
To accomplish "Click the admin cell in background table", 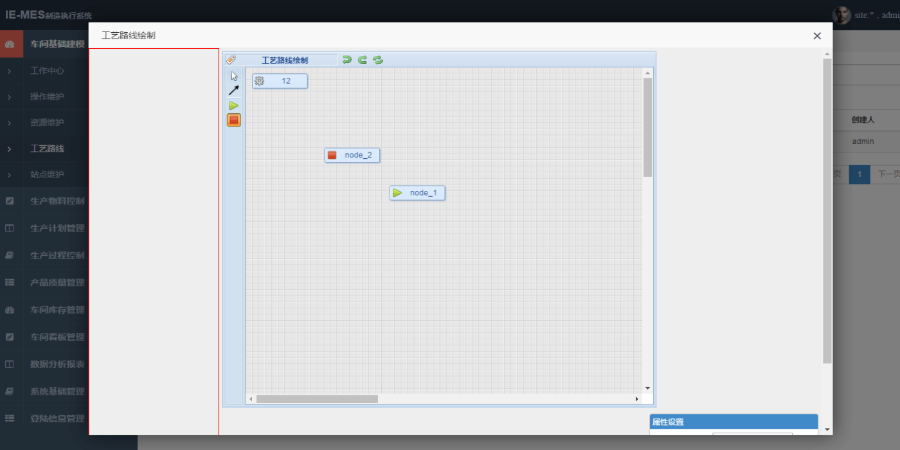I will pyautogui.click(x=863, y=141).
